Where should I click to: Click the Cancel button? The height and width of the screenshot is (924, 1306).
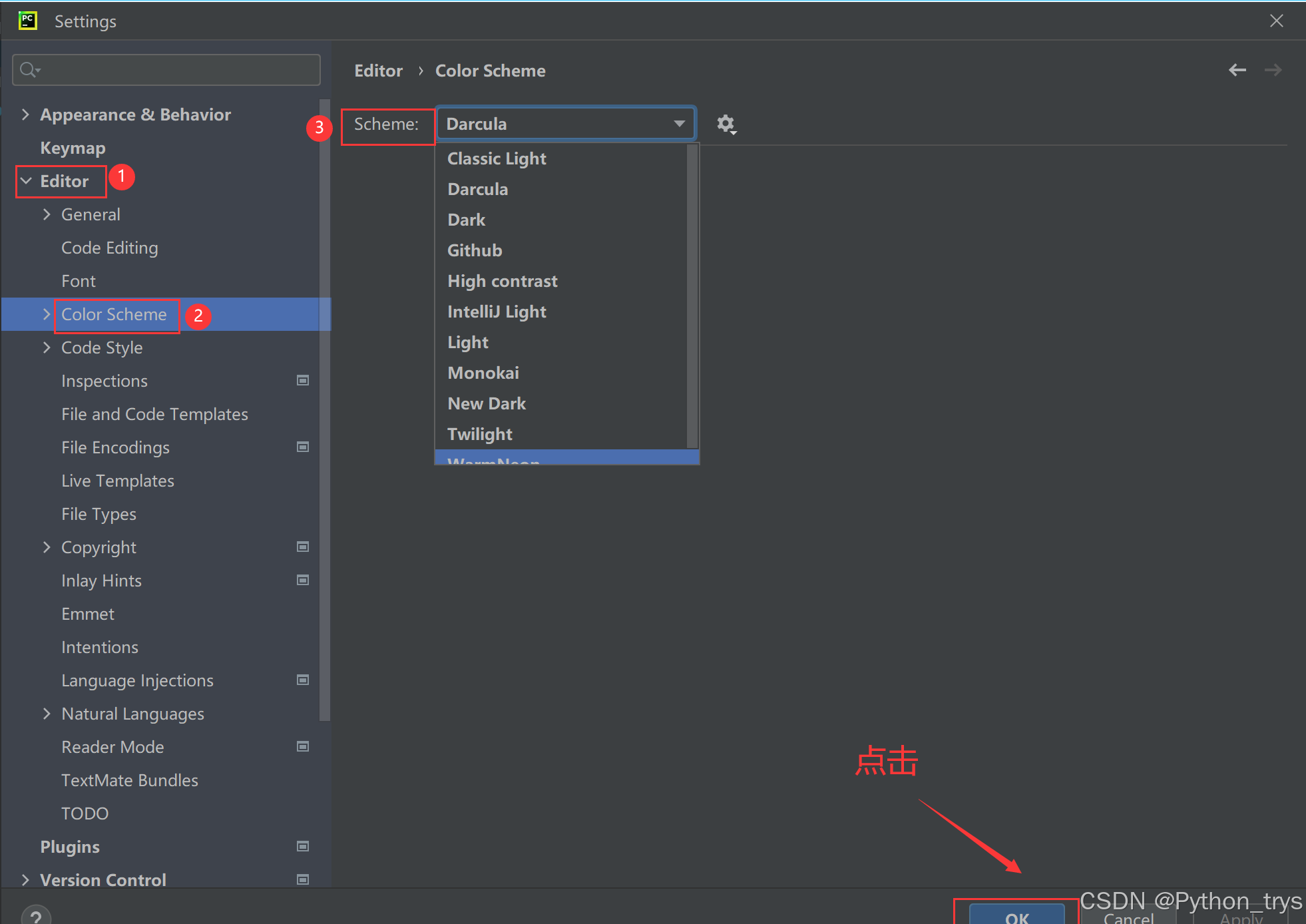point(1128,917)
